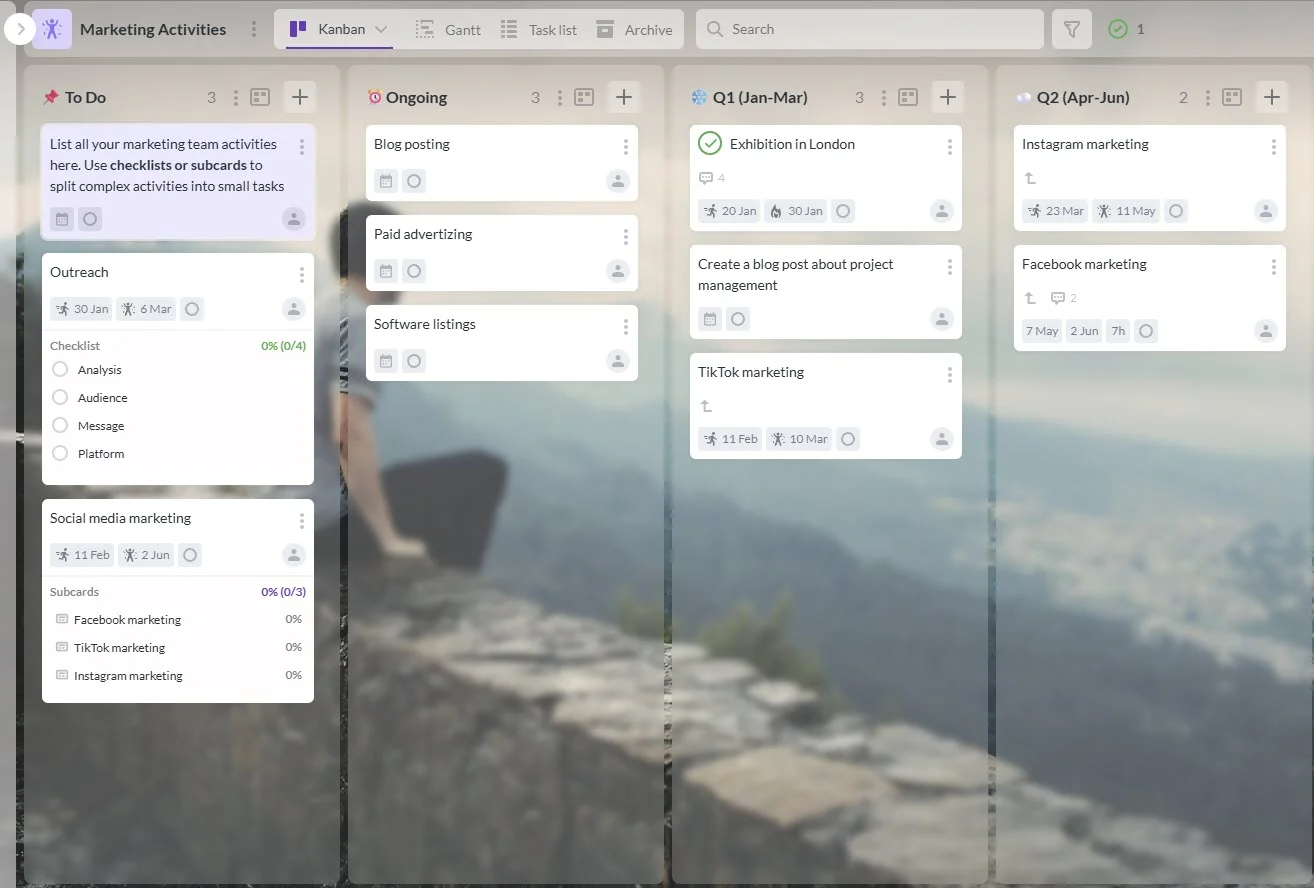Add a new card to Q2 column
The height and width of the screenshot is (888, 1314).
[1272, 96]
